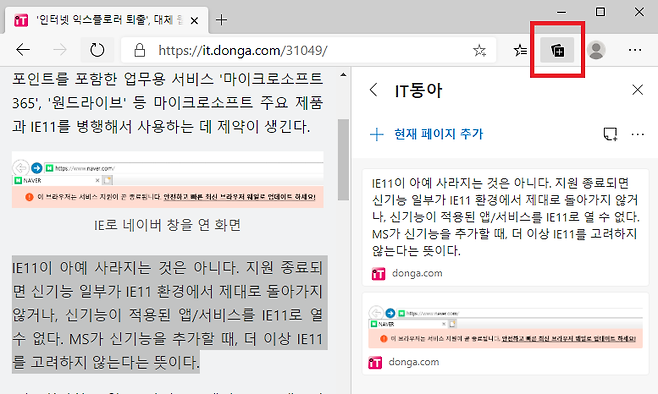Click the caption IE로 네이버 창을 연 화면
Screen dimensions: 658x394
[x=167, y=225]
